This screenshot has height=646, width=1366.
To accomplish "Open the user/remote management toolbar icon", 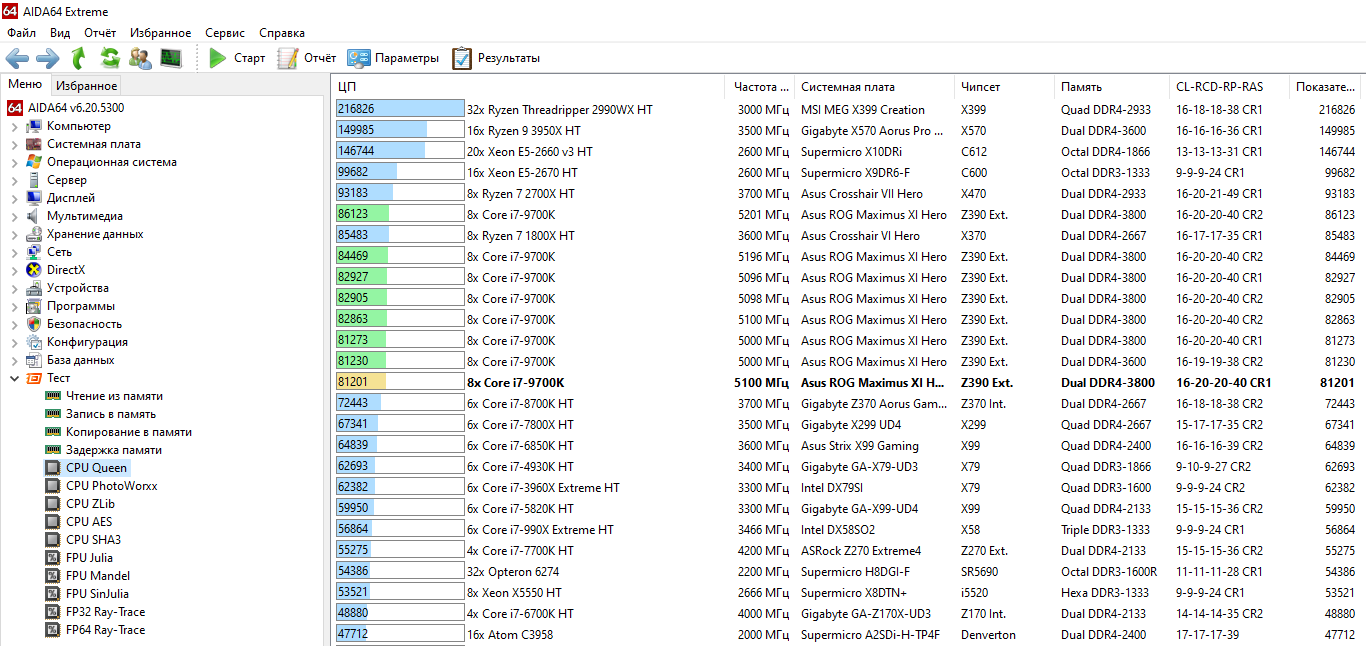I will point(141,58).
